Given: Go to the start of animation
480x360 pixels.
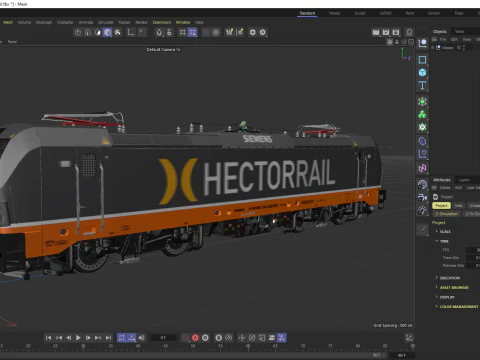Looking at the screenshot, I should click(49, 338).
